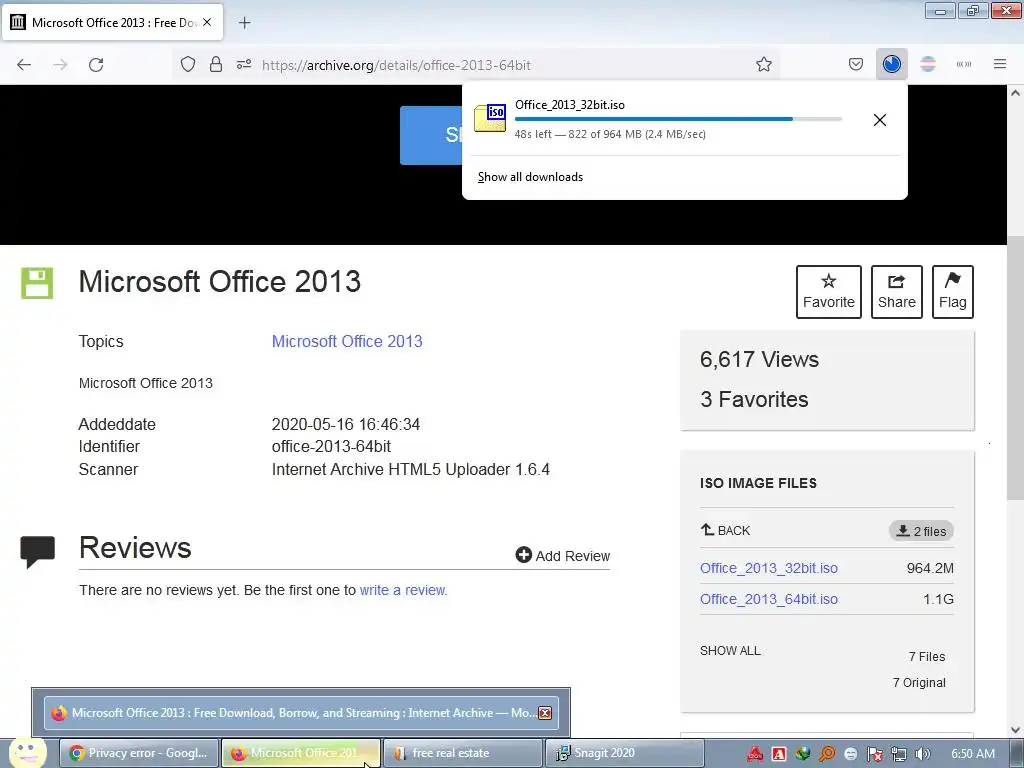Click Add Review
Viewport: 1024px width, 768px height.
click(x=562, y=556)
